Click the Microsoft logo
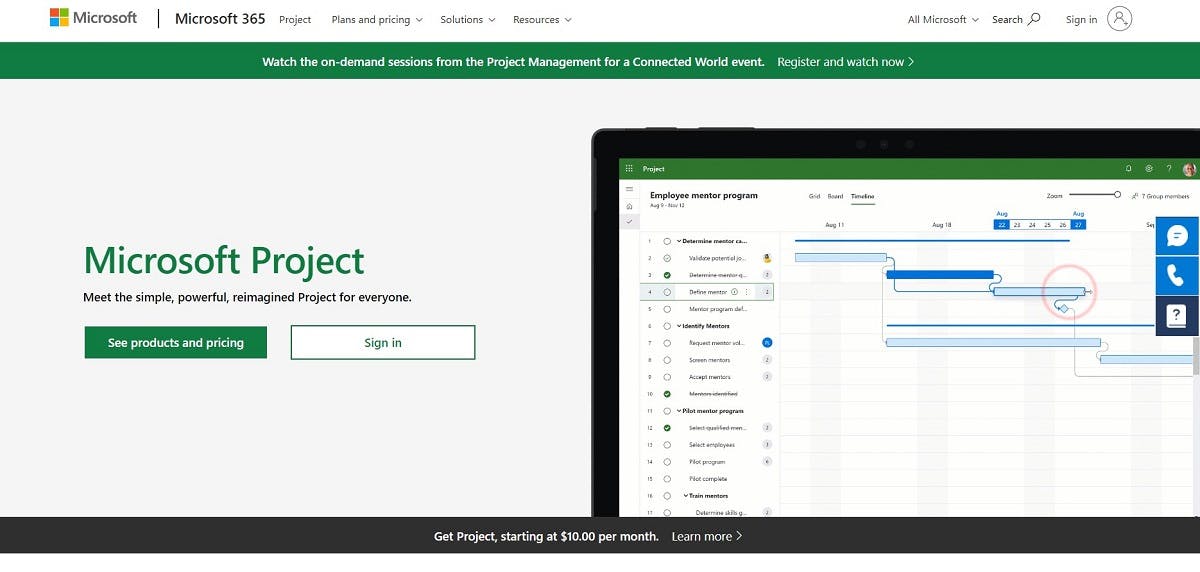This screenshot has height=572, width=1200. point(93,18)
